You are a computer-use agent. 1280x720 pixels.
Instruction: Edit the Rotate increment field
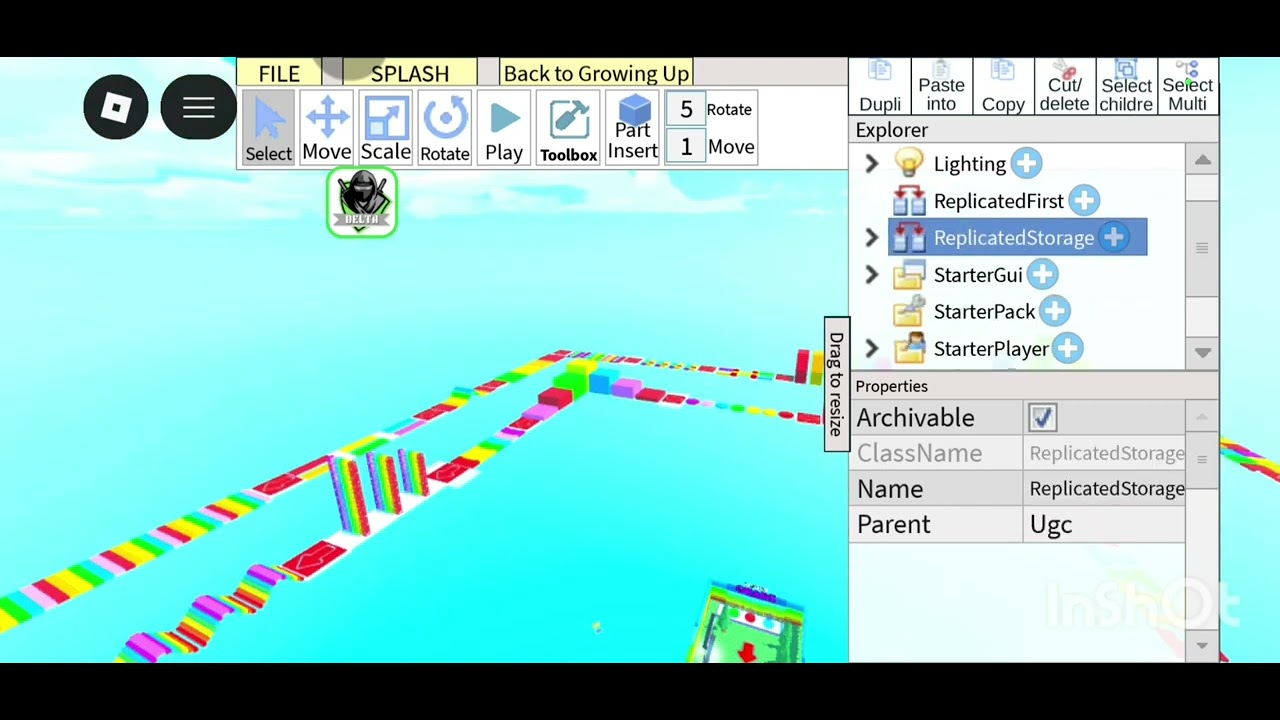(x=686, y=109)
